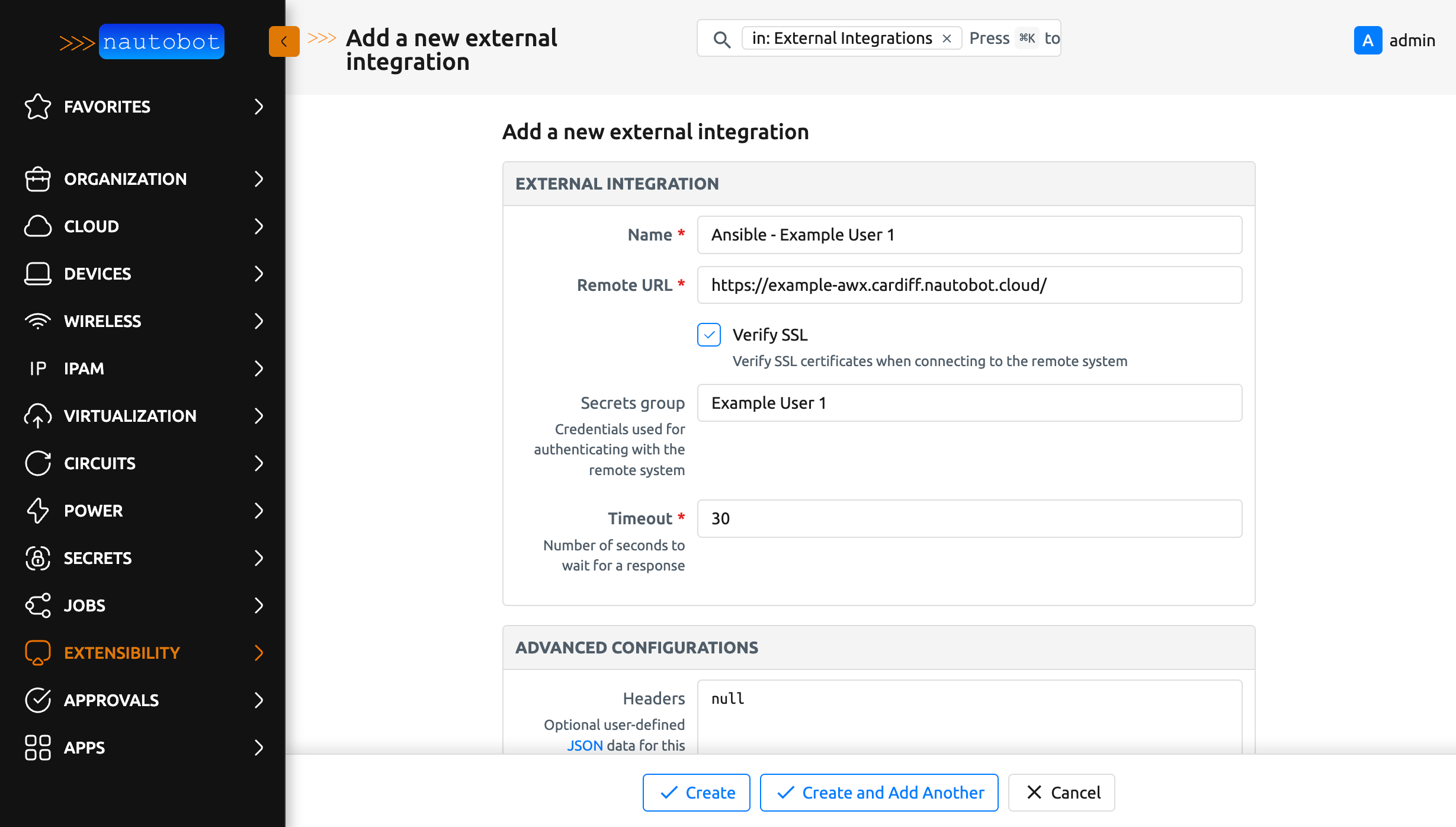Select the Cloud sidebar icon
This screenshot has height=827, width=1456.
click(x=37, y=226)
